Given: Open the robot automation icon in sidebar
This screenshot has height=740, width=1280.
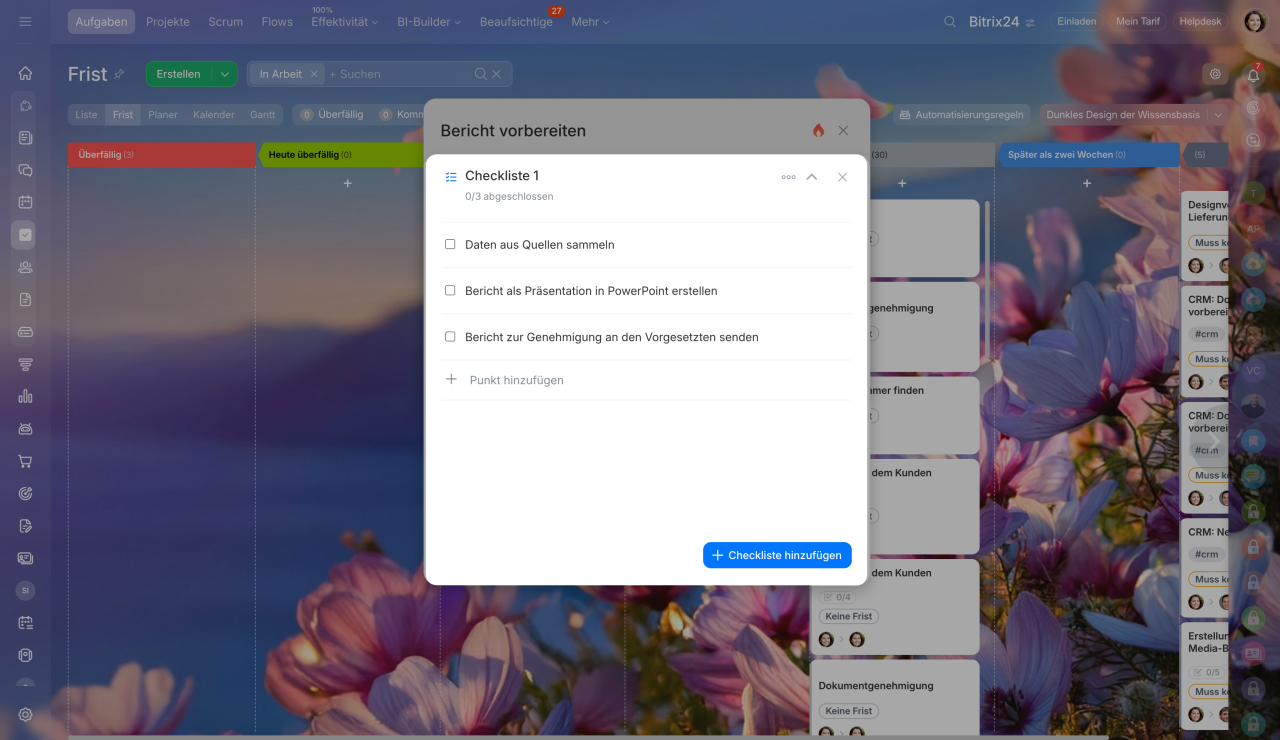Looking at the screenshot, I should coord(25,429).
